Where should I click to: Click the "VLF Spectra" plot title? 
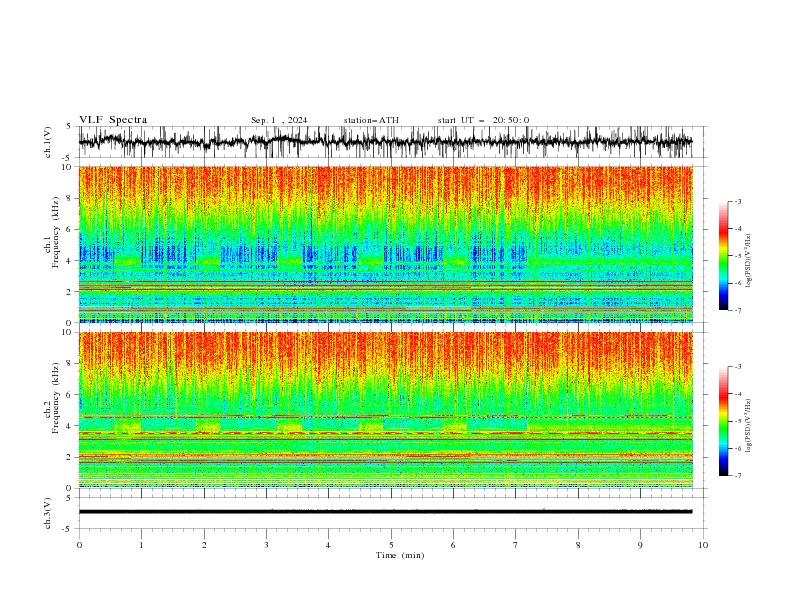tap(113, 120)
